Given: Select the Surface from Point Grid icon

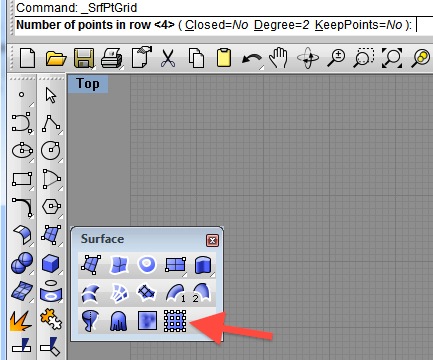Looking at the screenshot, I should pyautogui.click(x=175, y=321).
